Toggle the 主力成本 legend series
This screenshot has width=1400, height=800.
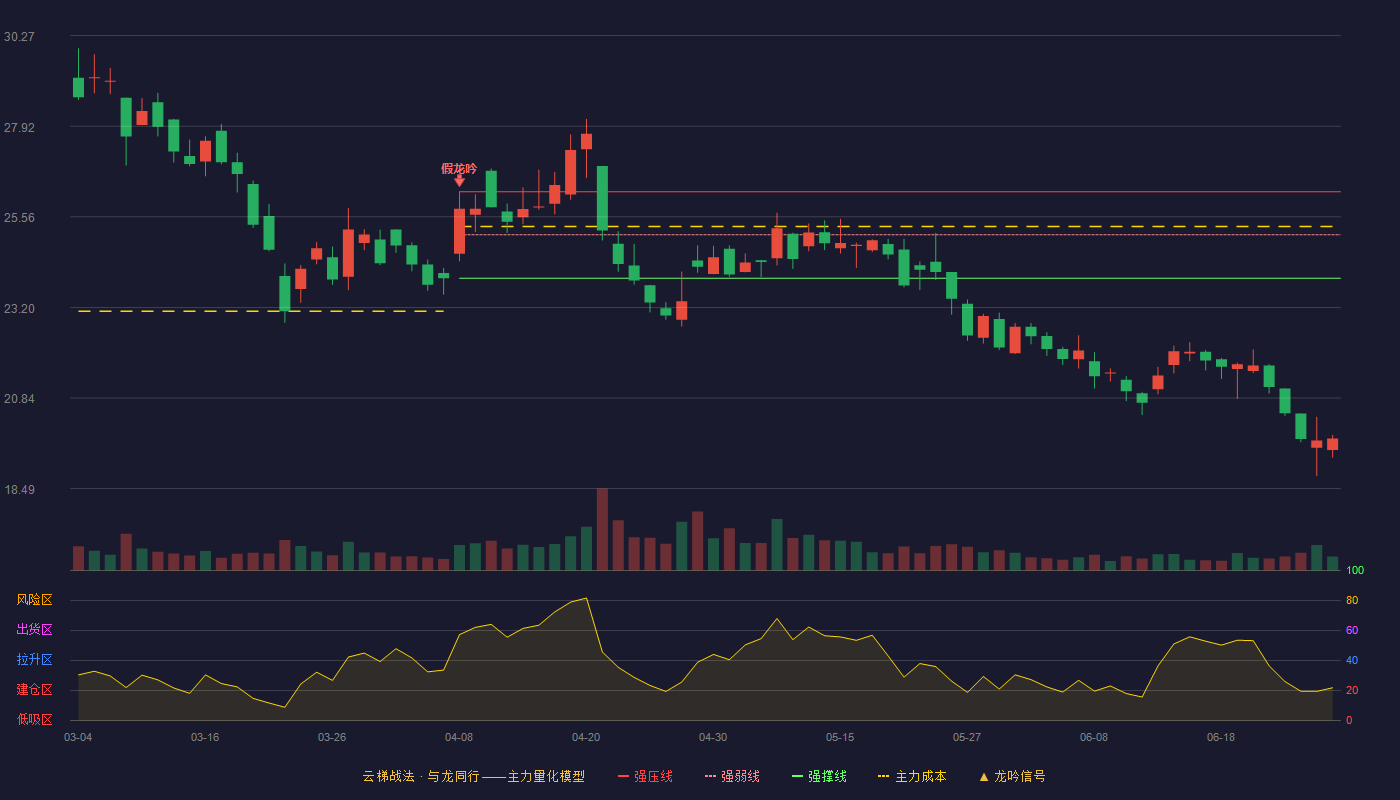(x=912, y=776)
